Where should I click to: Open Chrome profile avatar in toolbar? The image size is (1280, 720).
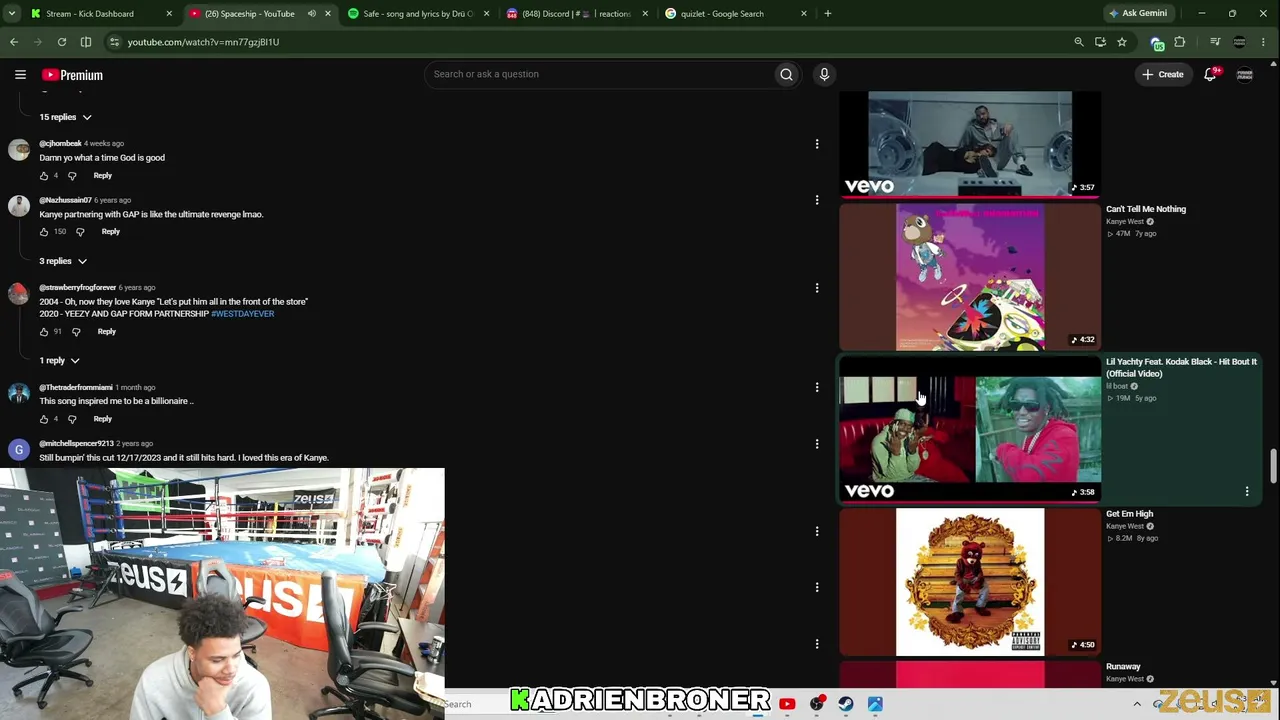[x=1240, y=42]
